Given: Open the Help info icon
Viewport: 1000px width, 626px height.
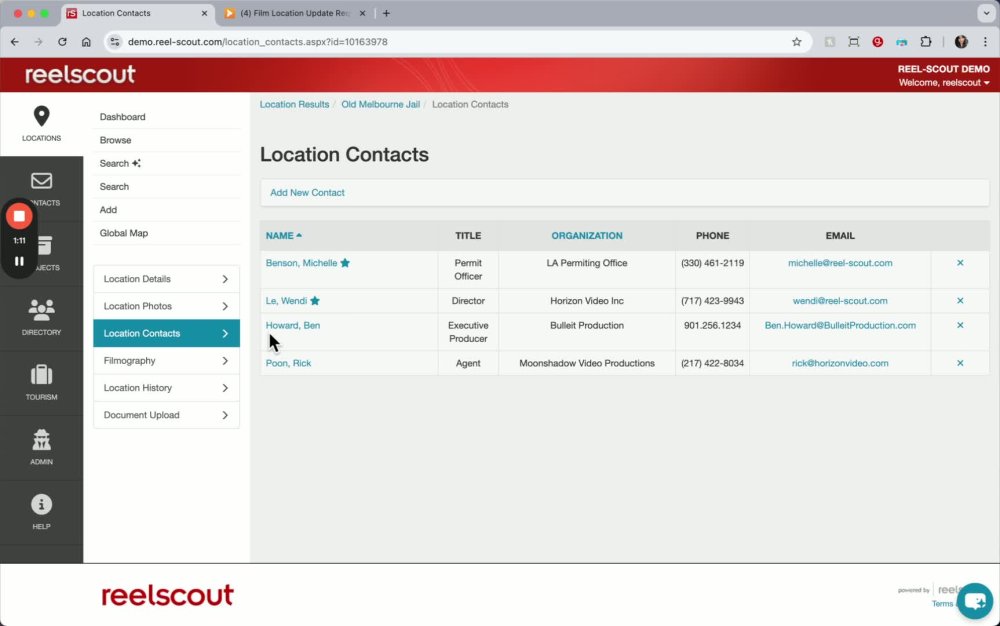Looking at the screenshot, I should [x=41, y=504].
